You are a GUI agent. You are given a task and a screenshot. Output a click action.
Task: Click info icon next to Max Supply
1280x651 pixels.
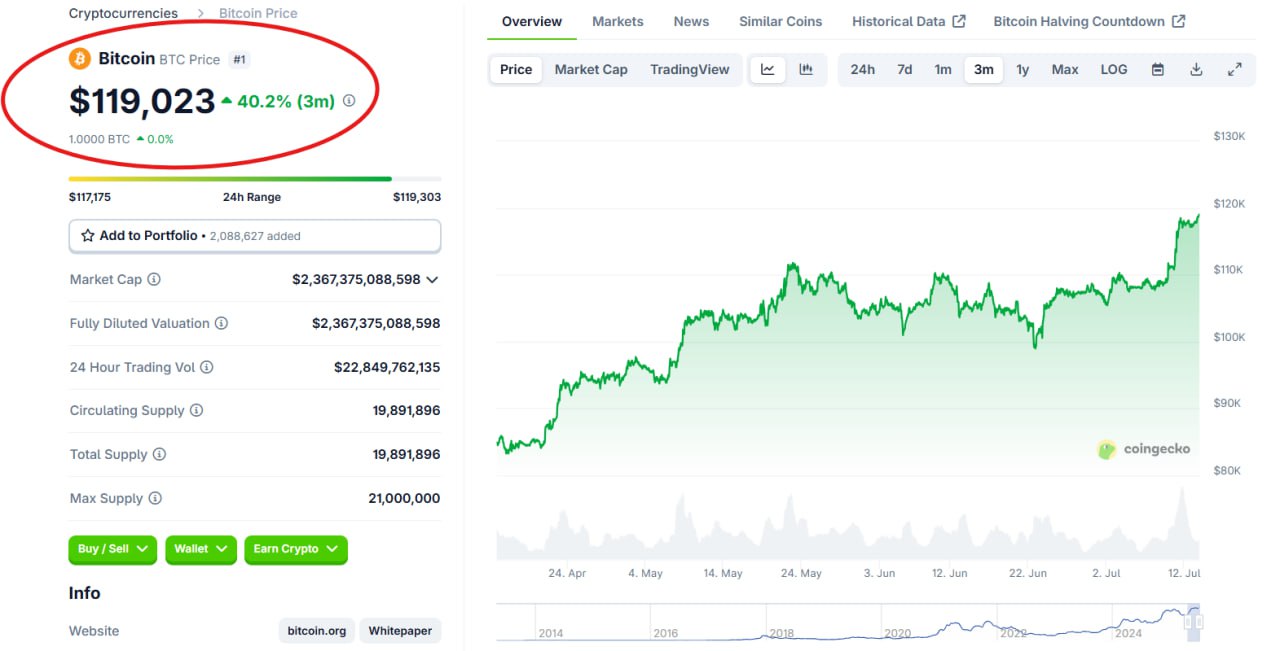[155, 498]
